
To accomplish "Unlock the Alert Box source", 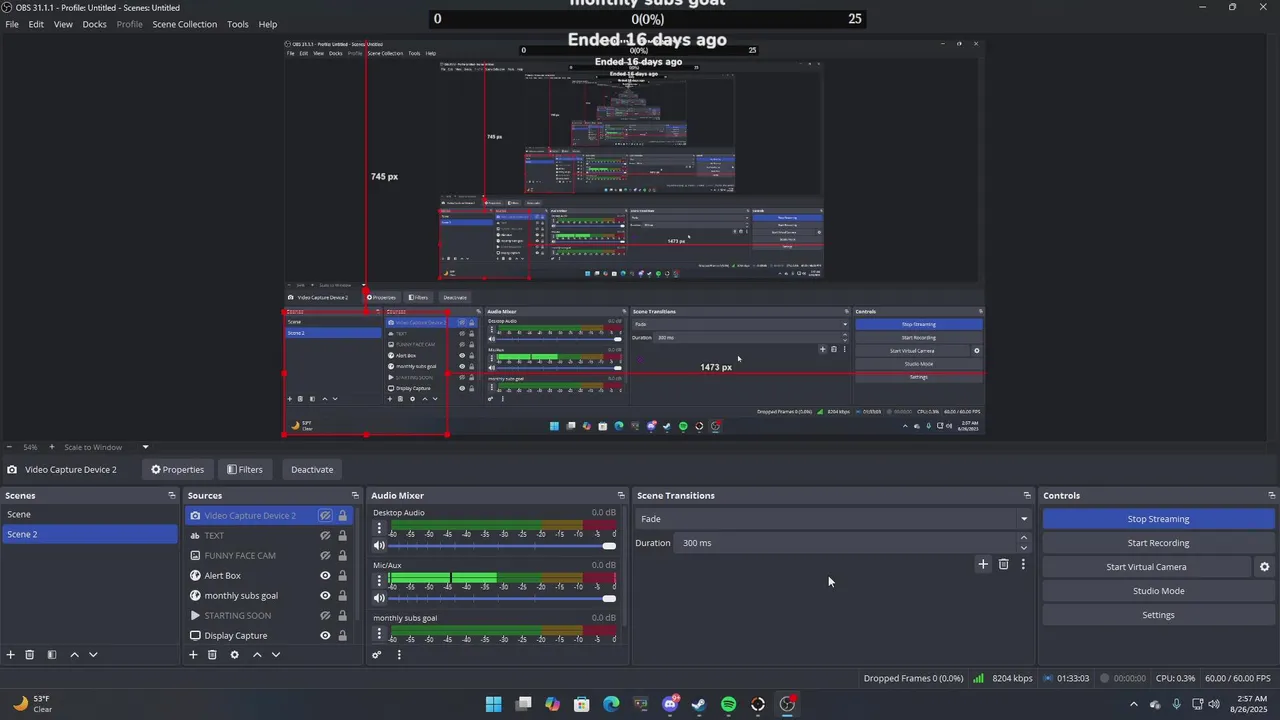I will (x=342, y=576).
